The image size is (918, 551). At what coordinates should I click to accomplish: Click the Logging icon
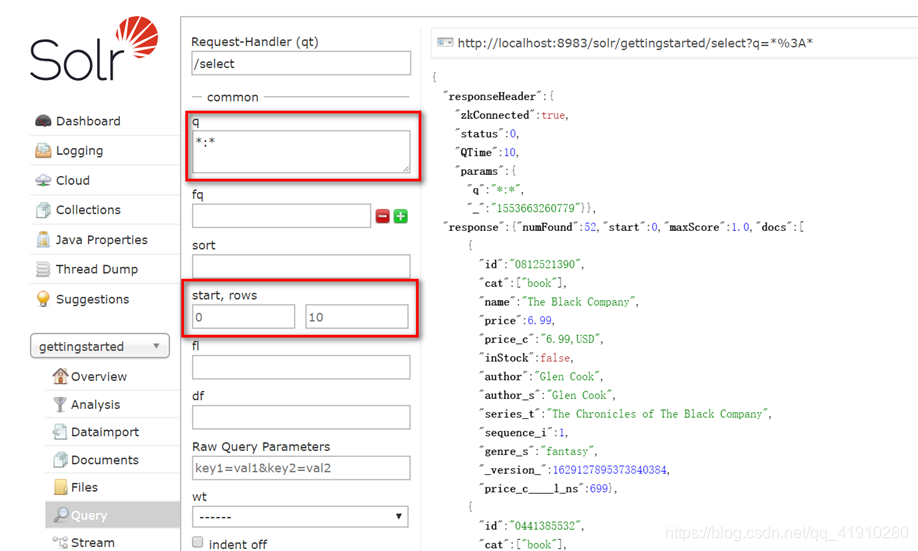pos(43,150)
